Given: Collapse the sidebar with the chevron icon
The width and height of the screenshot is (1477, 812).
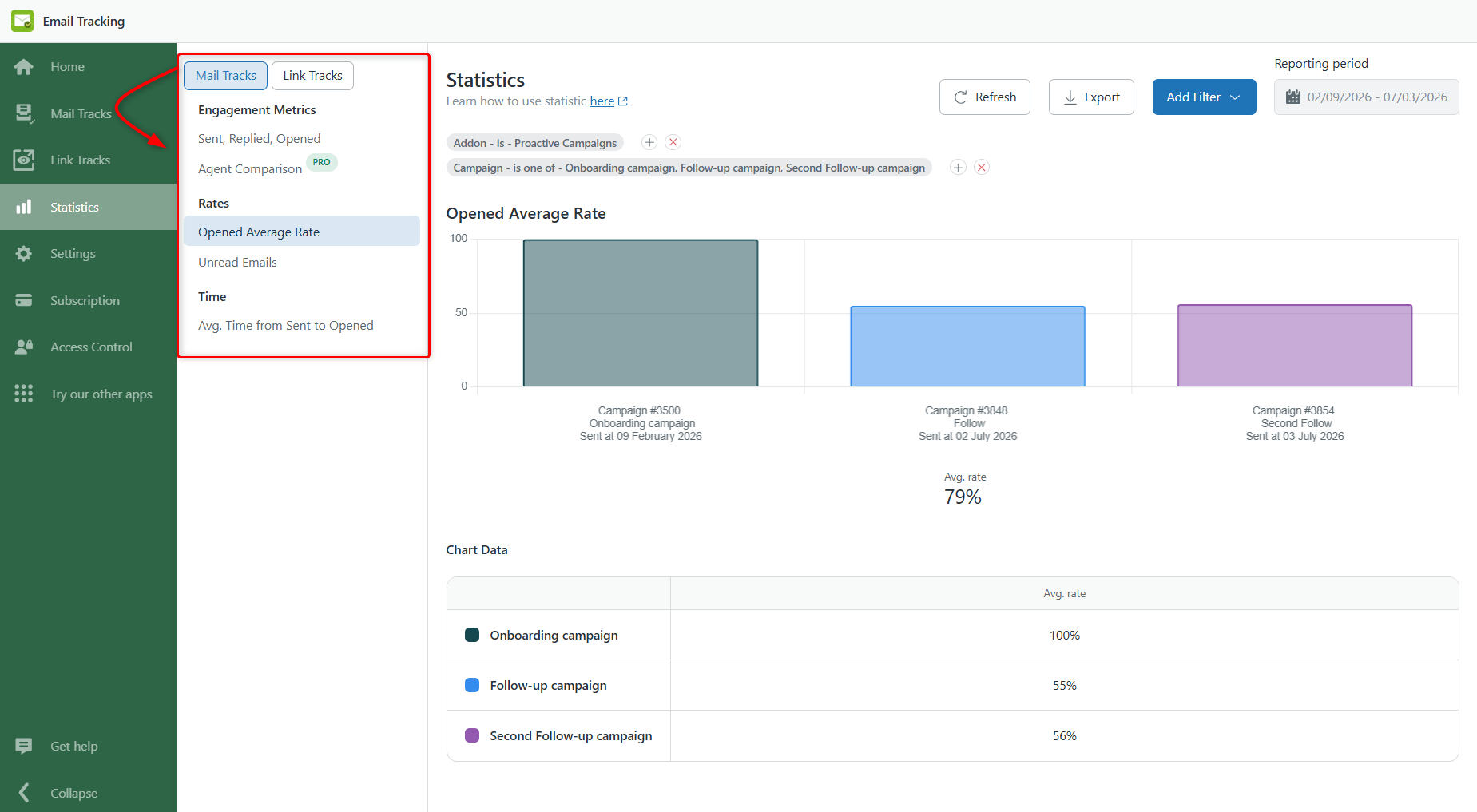Looking at the screenshot, I should pos(24,792).
